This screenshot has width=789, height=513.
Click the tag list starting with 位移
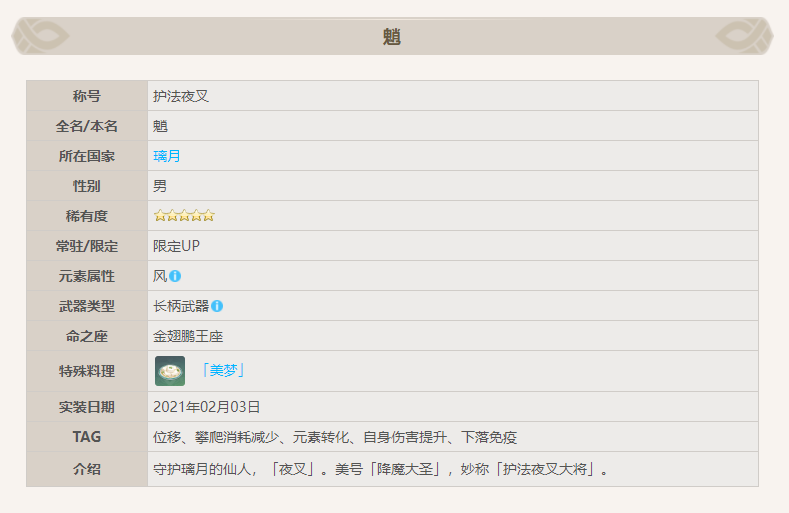pos(335,437)
